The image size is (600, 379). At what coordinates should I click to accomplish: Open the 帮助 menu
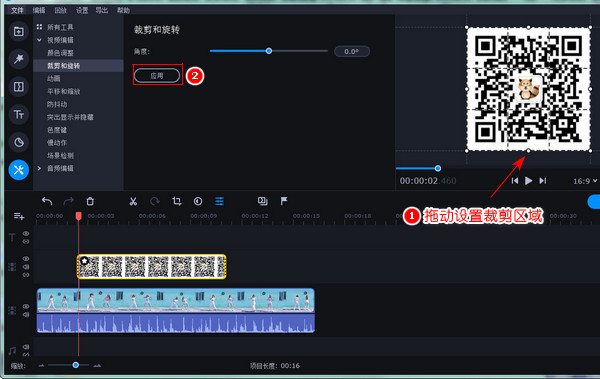123,10
